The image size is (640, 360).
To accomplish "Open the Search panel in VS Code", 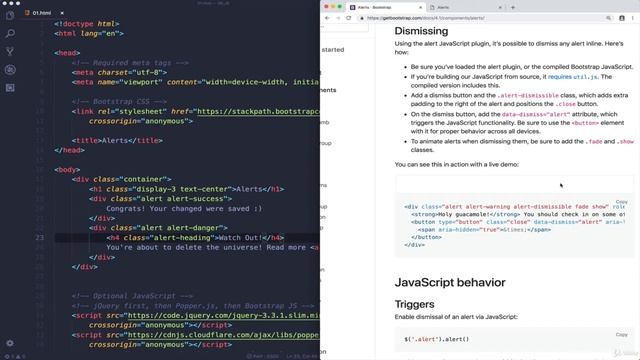I will [x=10, y=33].
